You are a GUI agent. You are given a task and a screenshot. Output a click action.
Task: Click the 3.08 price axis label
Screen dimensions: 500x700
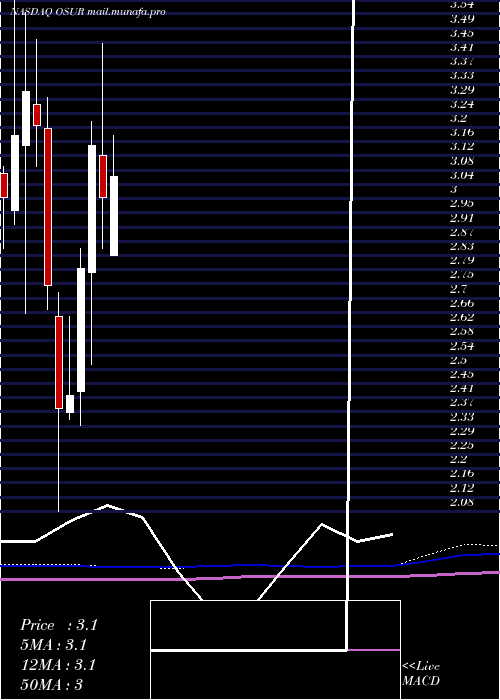[462, 161]
